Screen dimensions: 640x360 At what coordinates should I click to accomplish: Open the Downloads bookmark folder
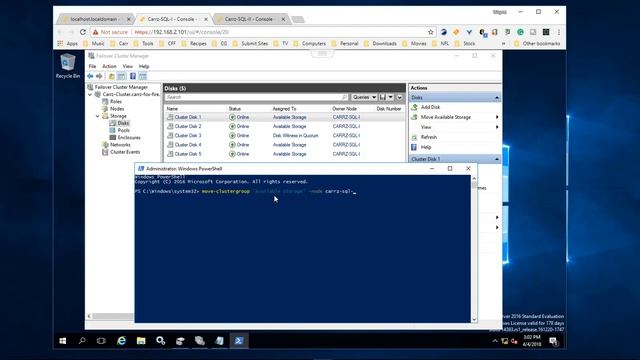380,43
